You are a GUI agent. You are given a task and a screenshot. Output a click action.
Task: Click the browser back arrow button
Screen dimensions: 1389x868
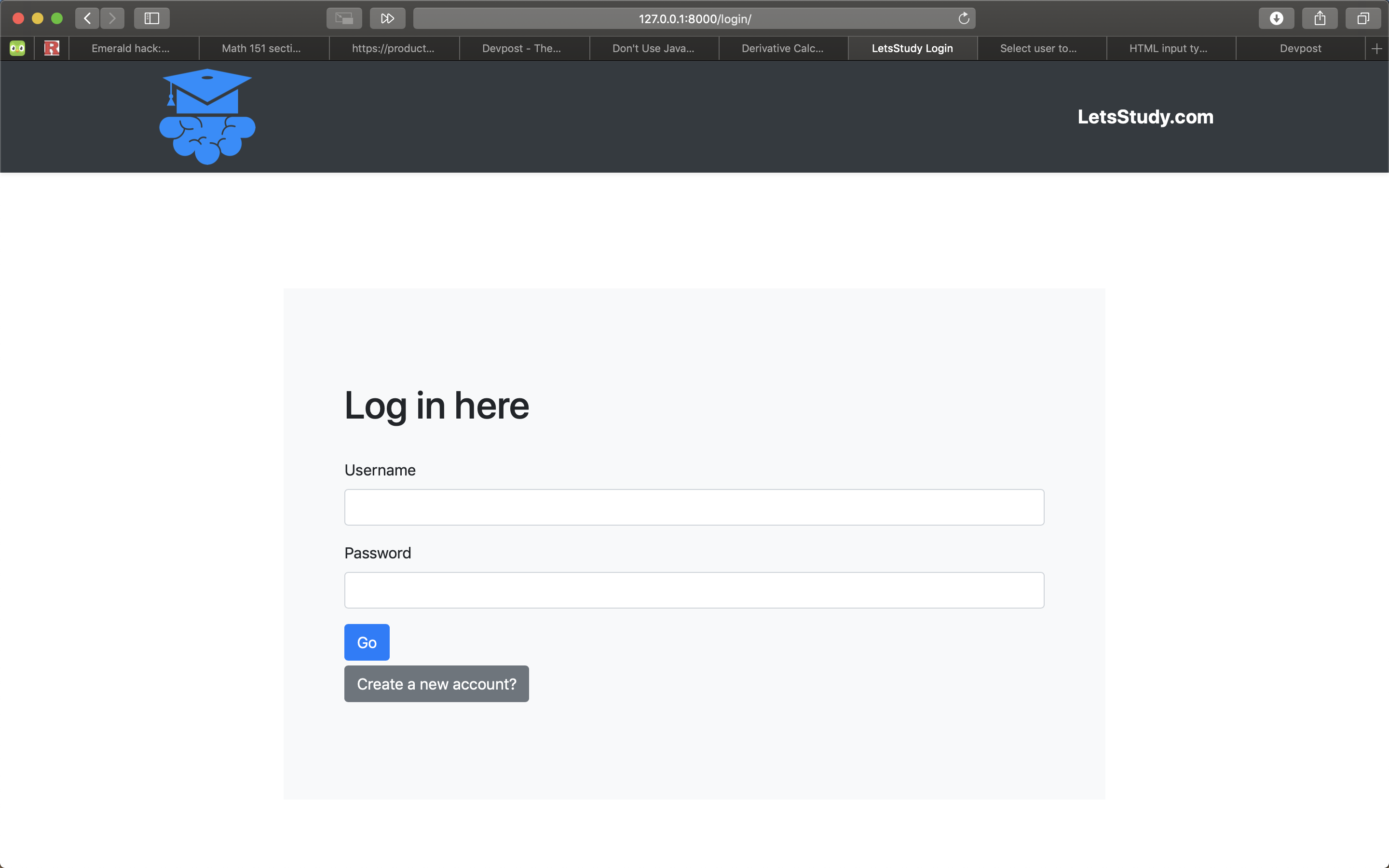coord(87,18)
